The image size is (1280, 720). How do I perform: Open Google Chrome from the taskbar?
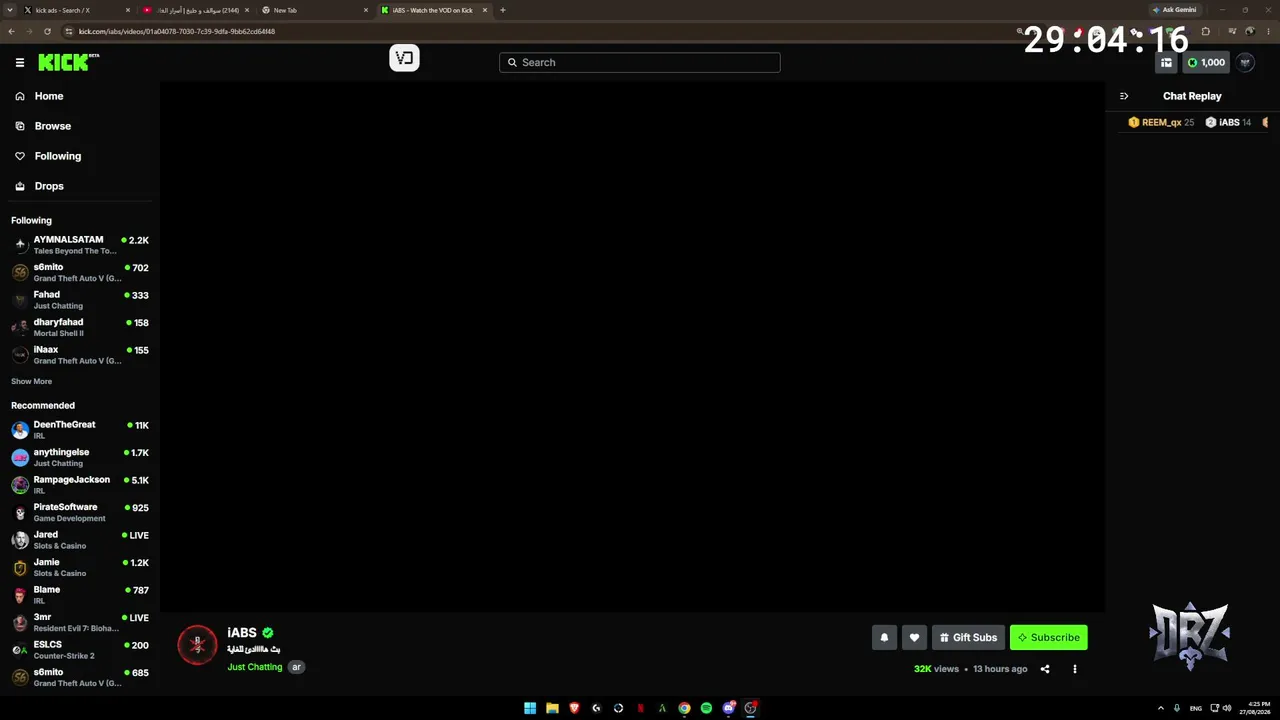684,708
